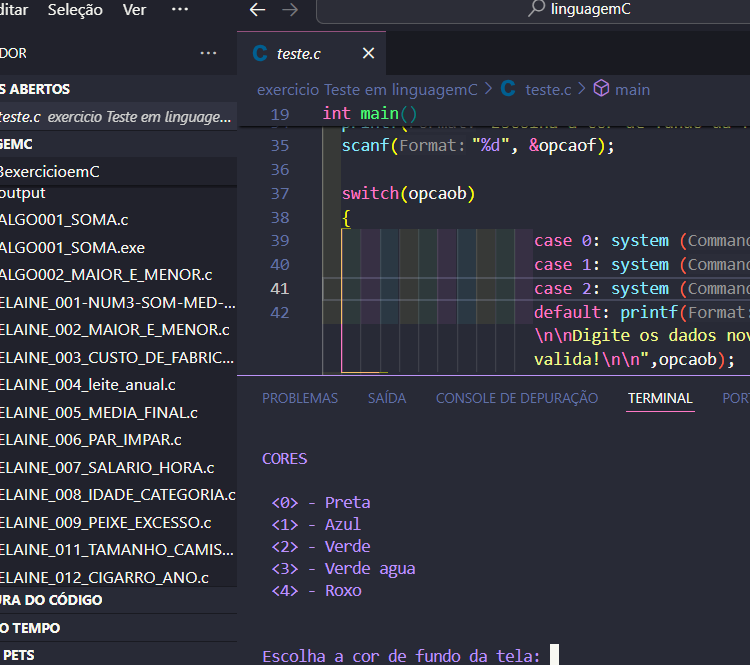This screenshot has height=665, width=750.
Task: Select the teste.c editor tab
Action: tap(311, 53)
